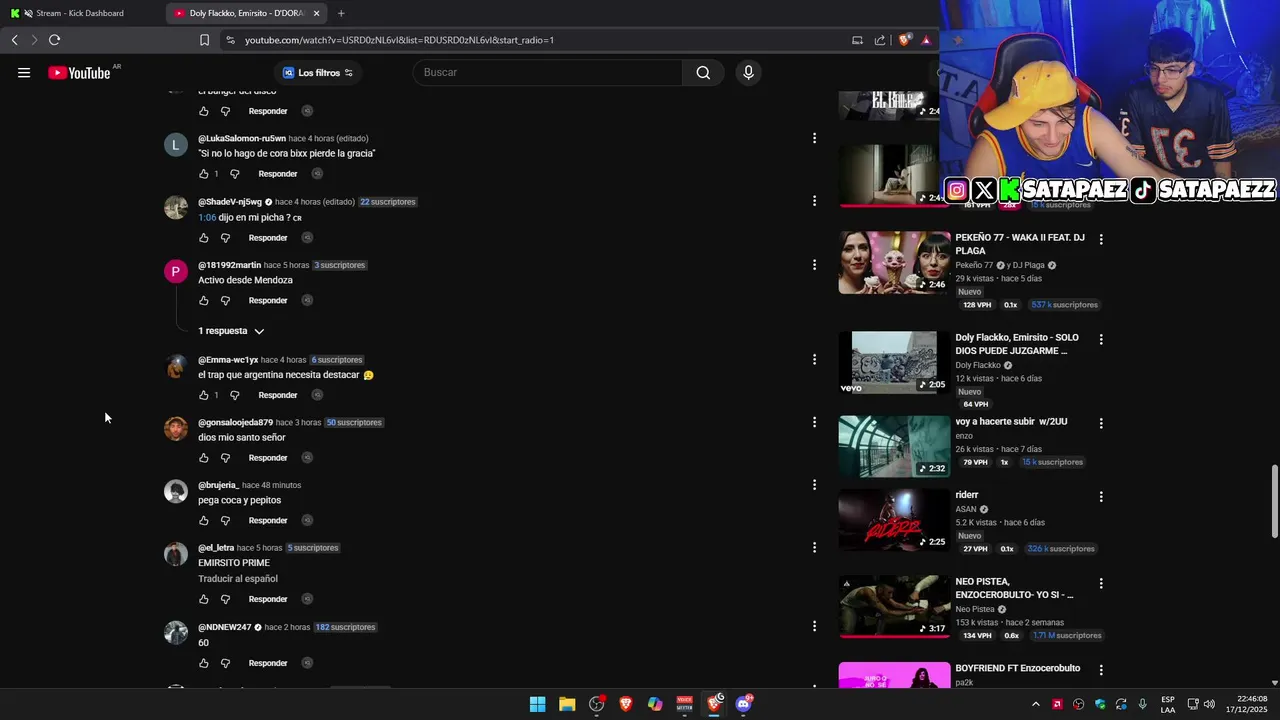The width and height of the screenshot is (1280, 720).
Task: Click into the 'Buscar' search field
Action: click(x=548, y=72)
